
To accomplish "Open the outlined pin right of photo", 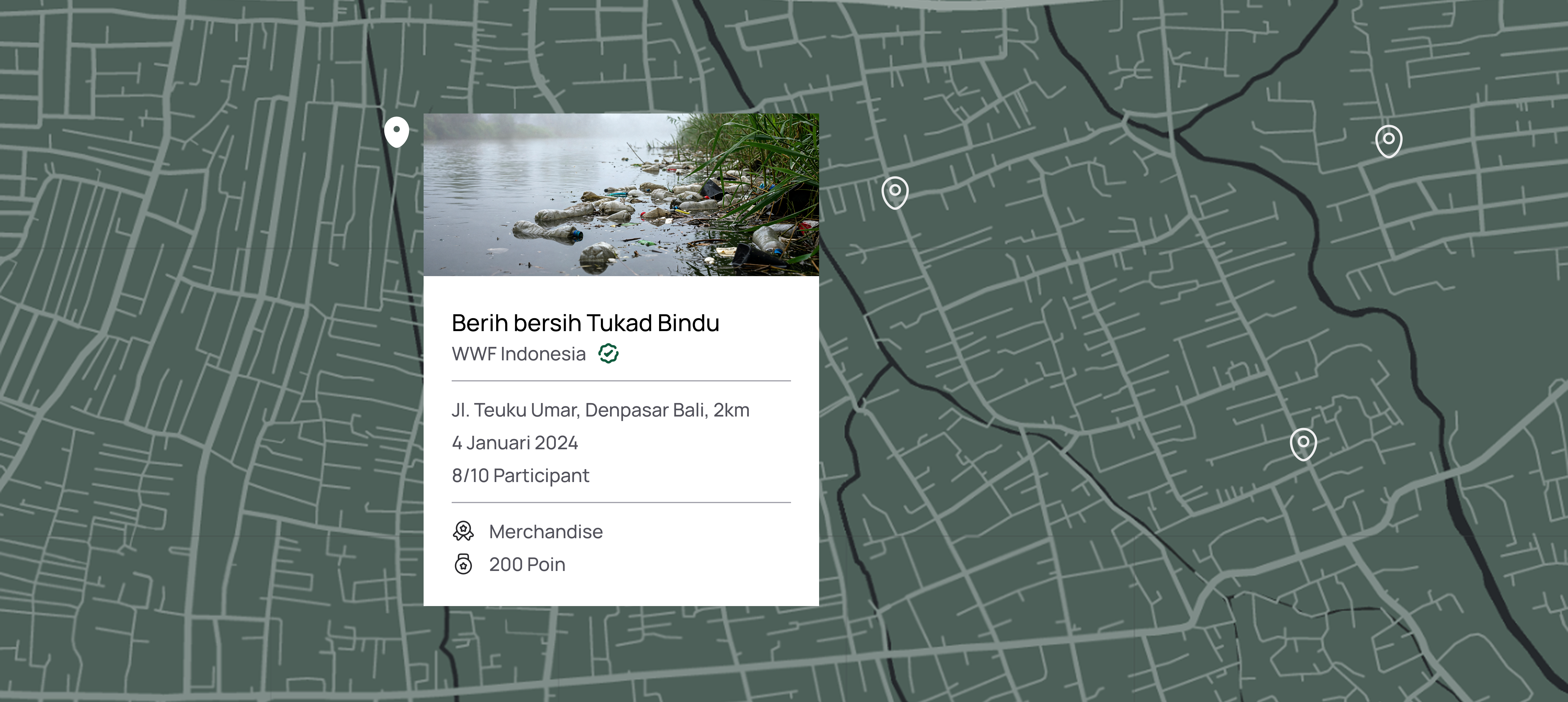I will (x=895, y=192).
